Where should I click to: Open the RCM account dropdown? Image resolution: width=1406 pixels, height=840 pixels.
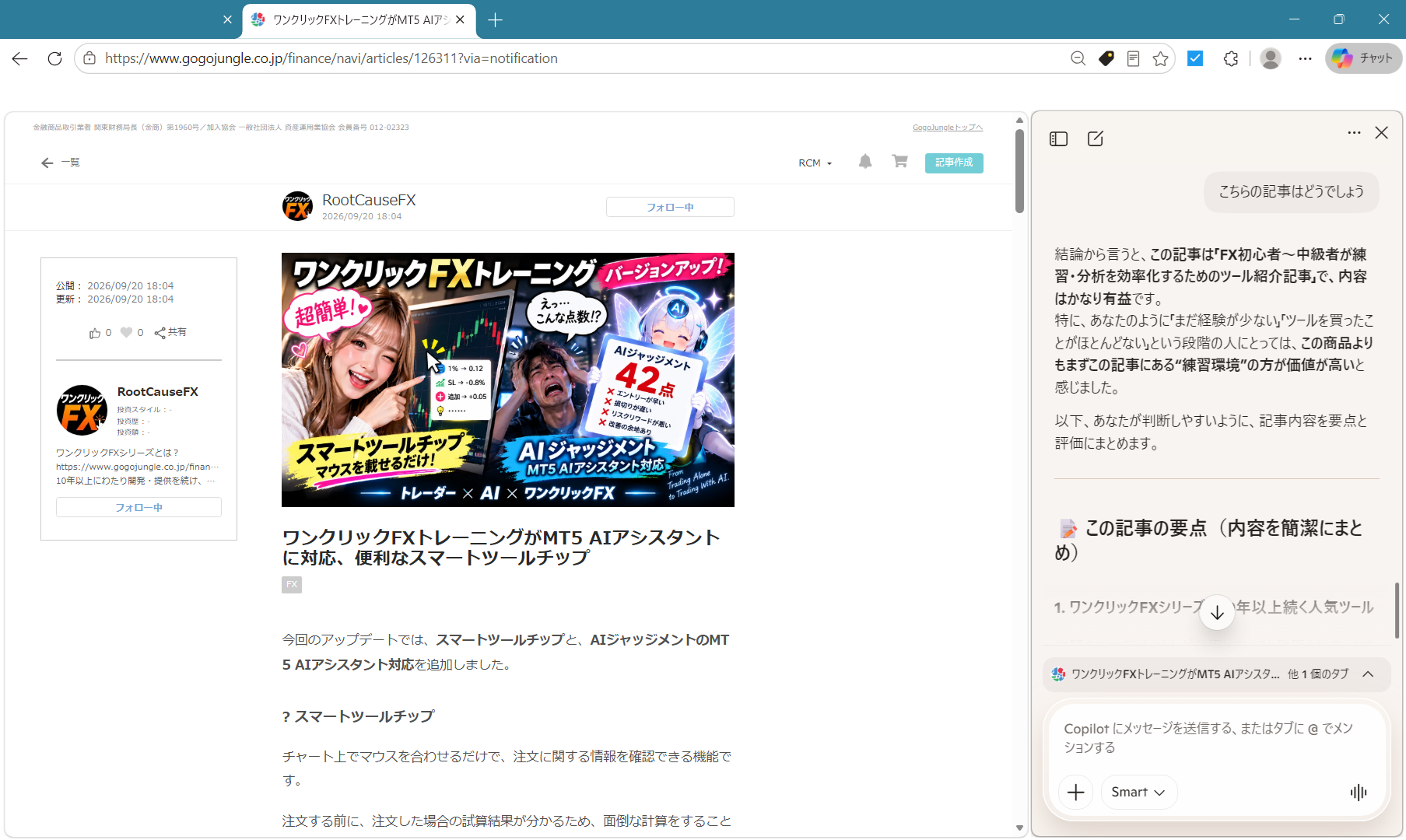pos(815,163)
